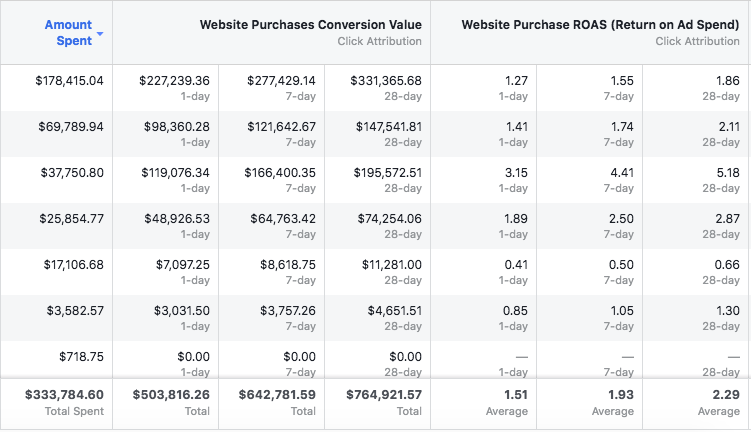Select 7-day value $64,763.42
This screenshot has height=432, width=751.
[283, 218]
